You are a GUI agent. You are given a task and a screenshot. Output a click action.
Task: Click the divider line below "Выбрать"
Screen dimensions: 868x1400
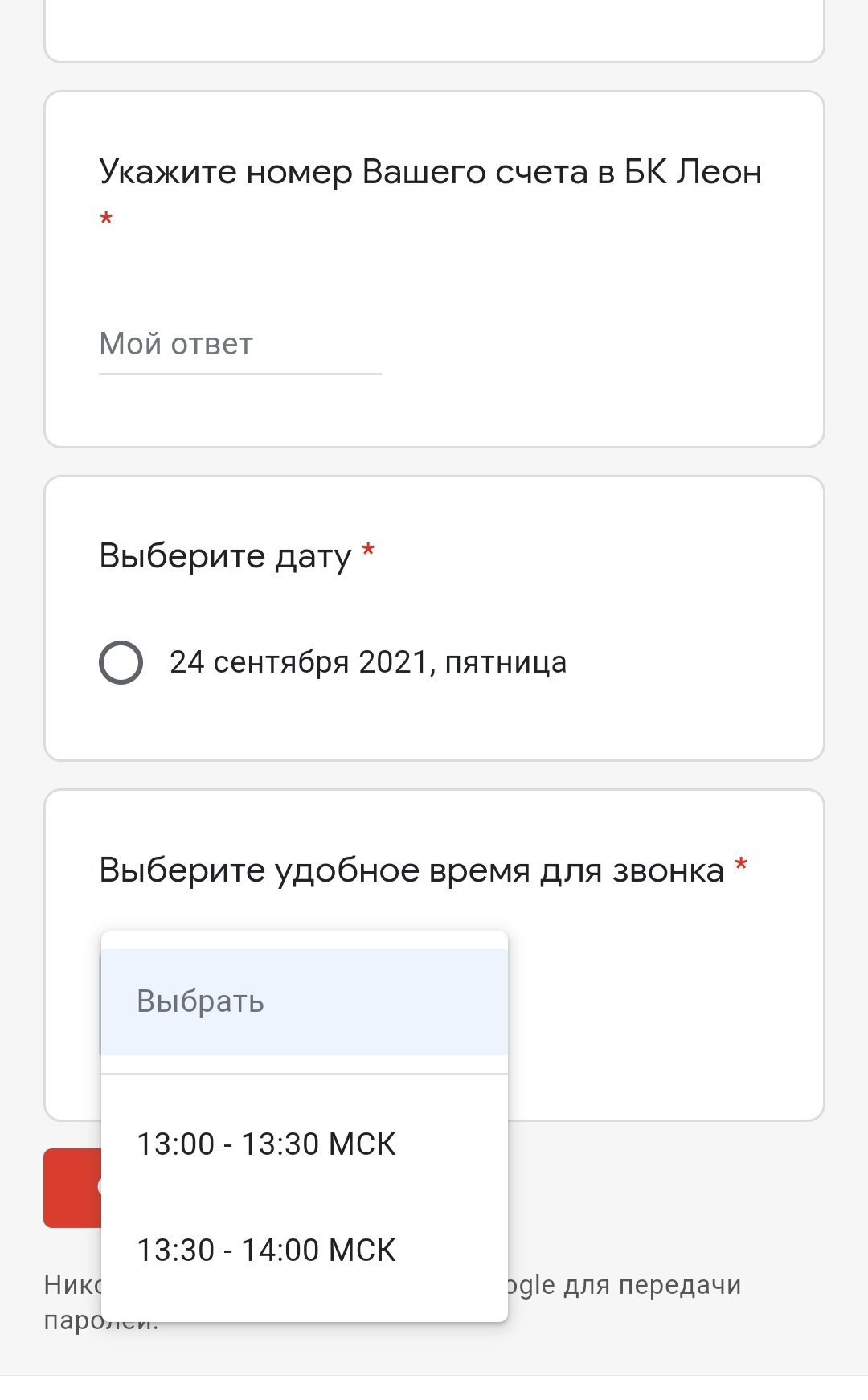tap(304, 1074)
